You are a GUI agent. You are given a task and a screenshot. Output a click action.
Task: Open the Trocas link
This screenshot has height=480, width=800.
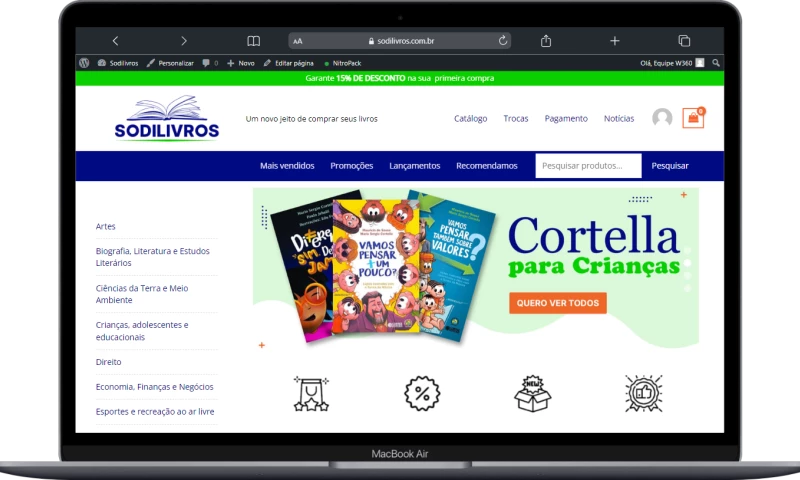click(x=516, y=118)
